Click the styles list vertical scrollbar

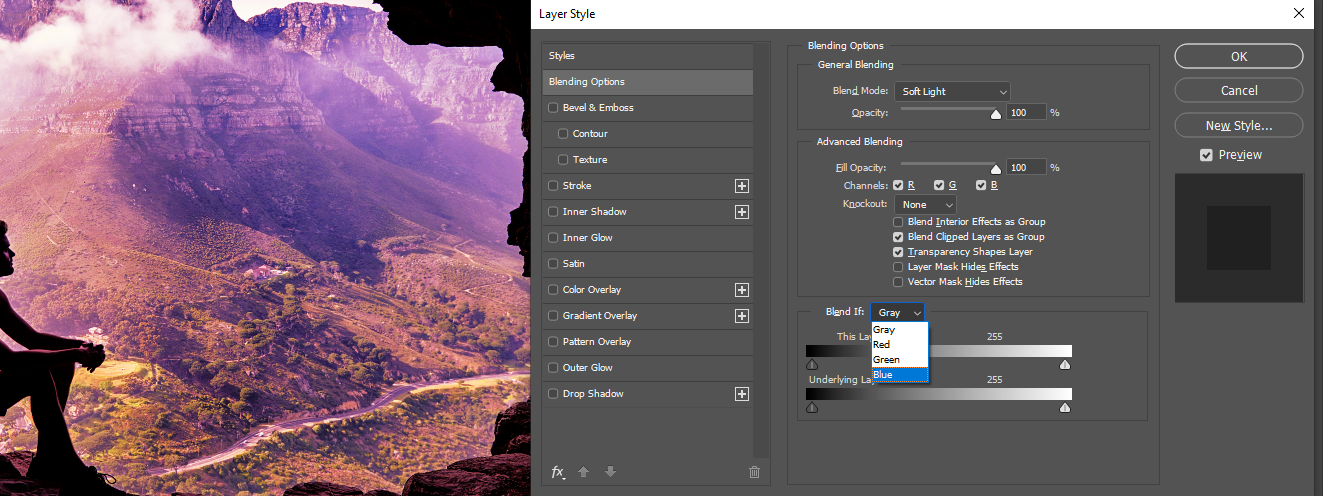tap(762, 250)
